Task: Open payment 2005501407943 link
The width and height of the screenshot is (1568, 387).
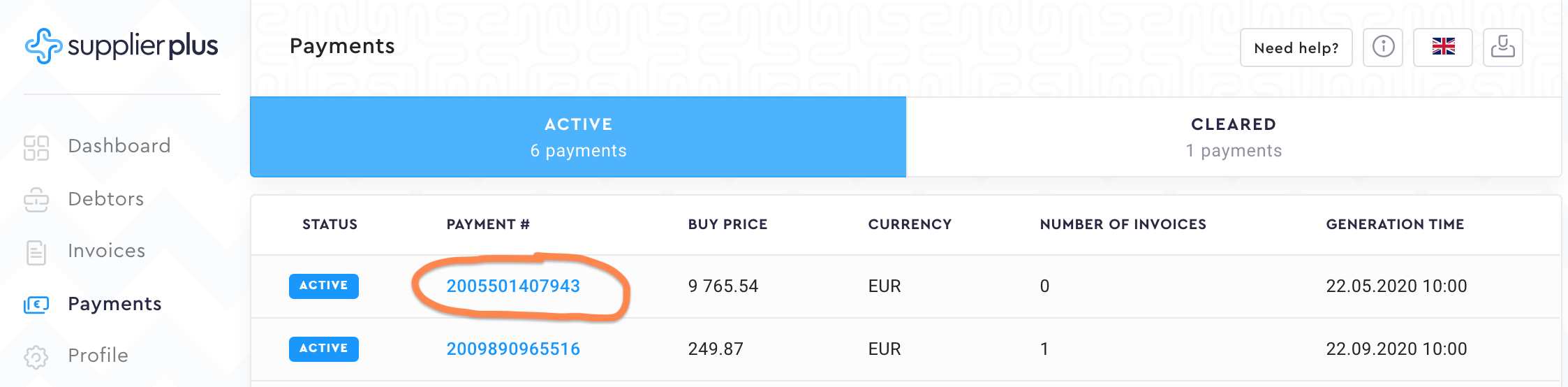Action: [513, 286]
